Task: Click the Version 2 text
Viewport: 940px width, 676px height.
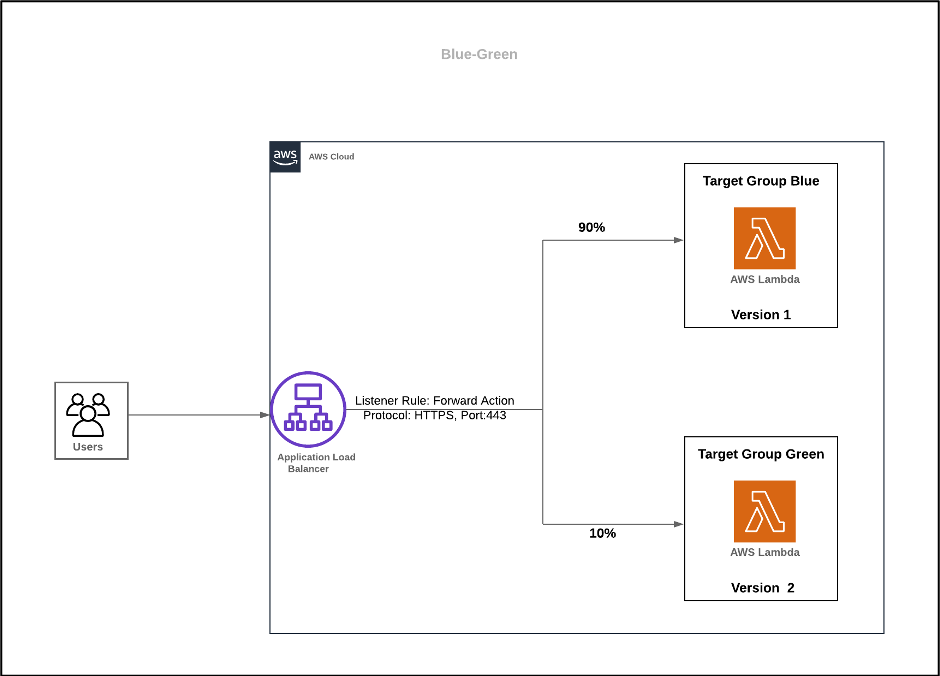Action: click(760, 587)
